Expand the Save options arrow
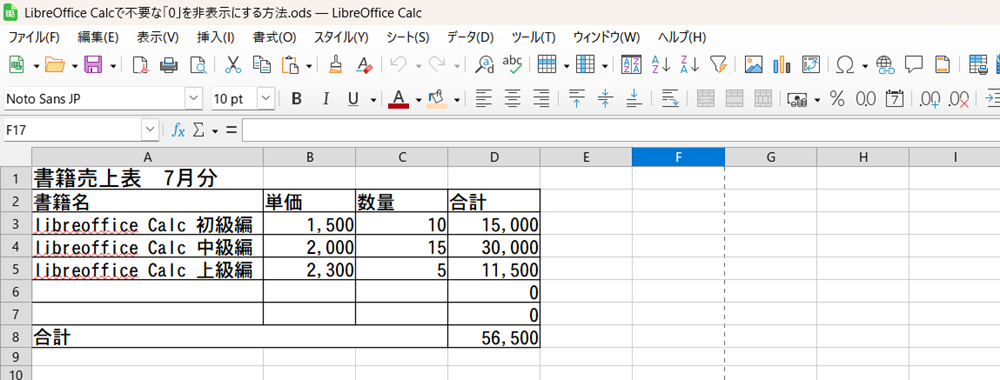Screen dimensions: 1000x380 point(113,65)
